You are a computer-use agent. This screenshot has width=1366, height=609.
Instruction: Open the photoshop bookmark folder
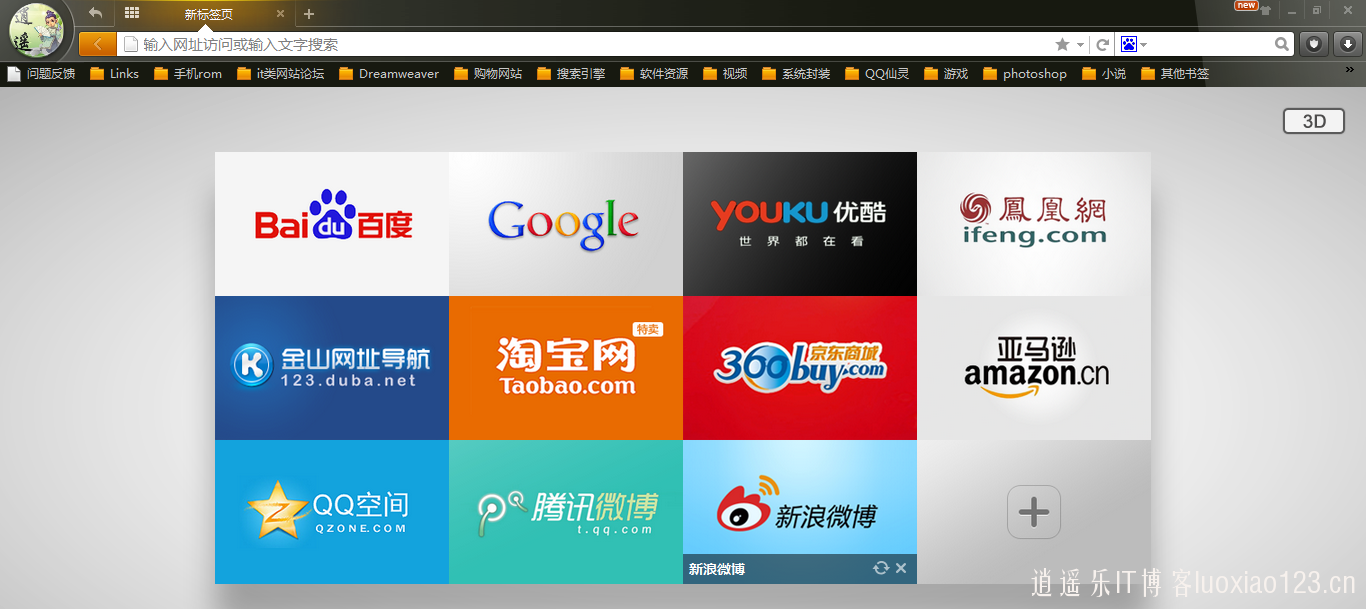[1025, 73]
